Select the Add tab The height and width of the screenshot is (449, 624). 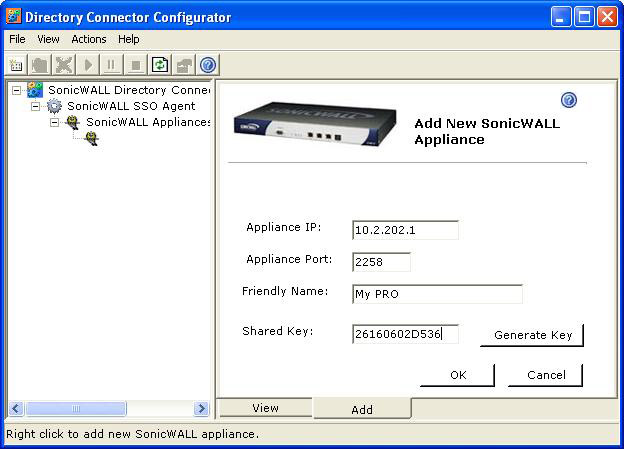(362, 409)
